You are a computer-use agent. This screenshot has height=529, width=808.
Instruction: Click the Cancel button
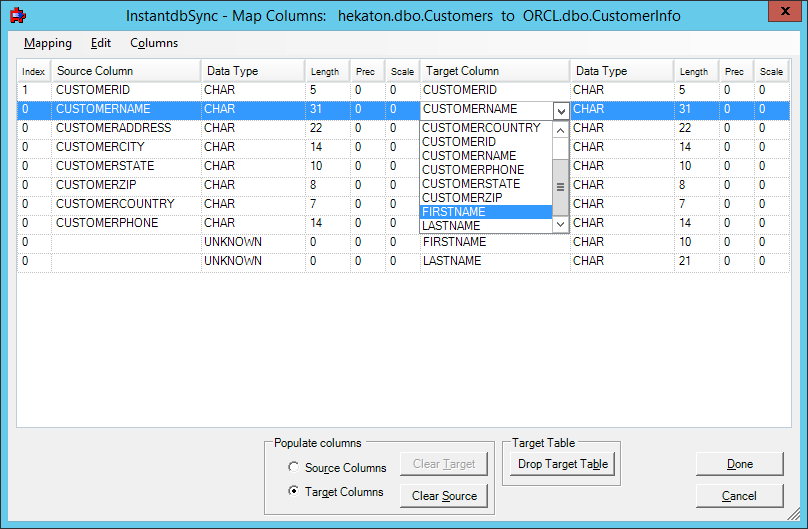739,496
